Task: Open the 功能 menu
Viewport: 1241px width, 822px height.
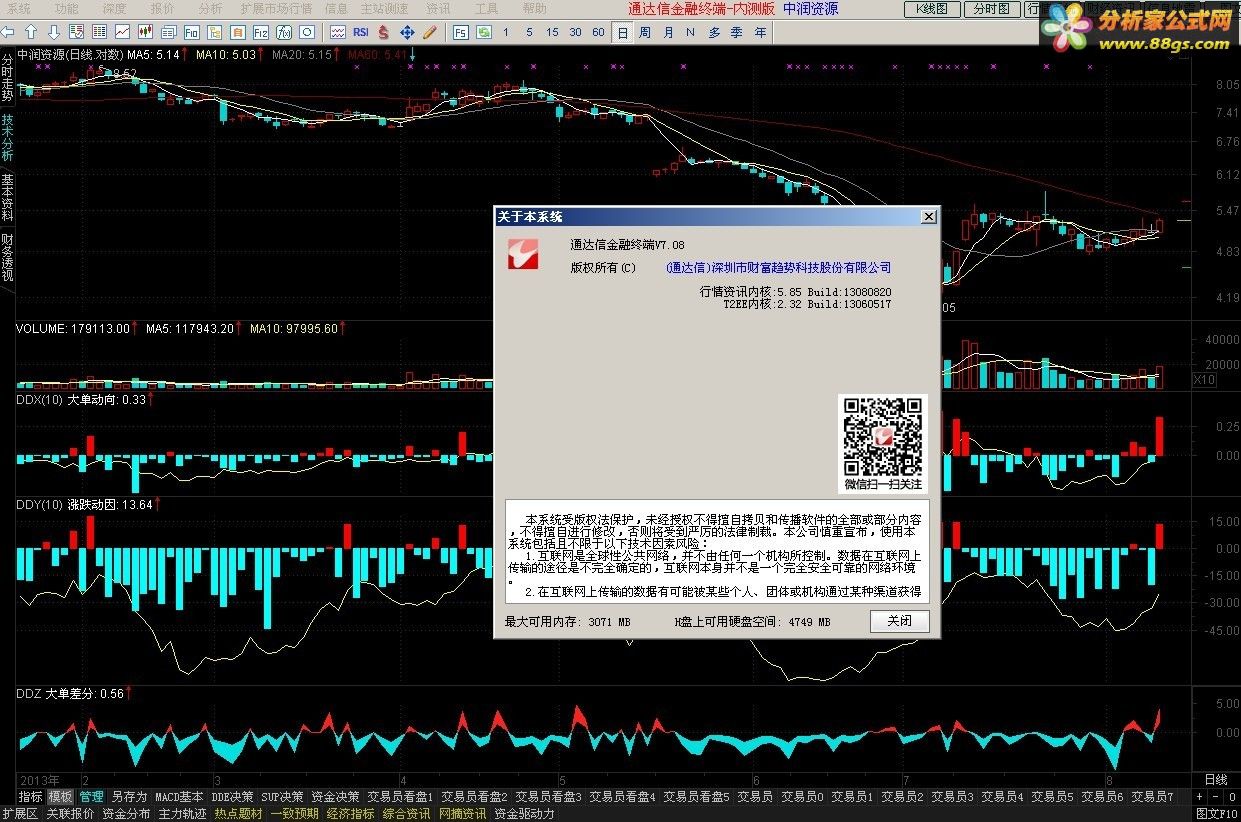Action: [x=66, y=8]
